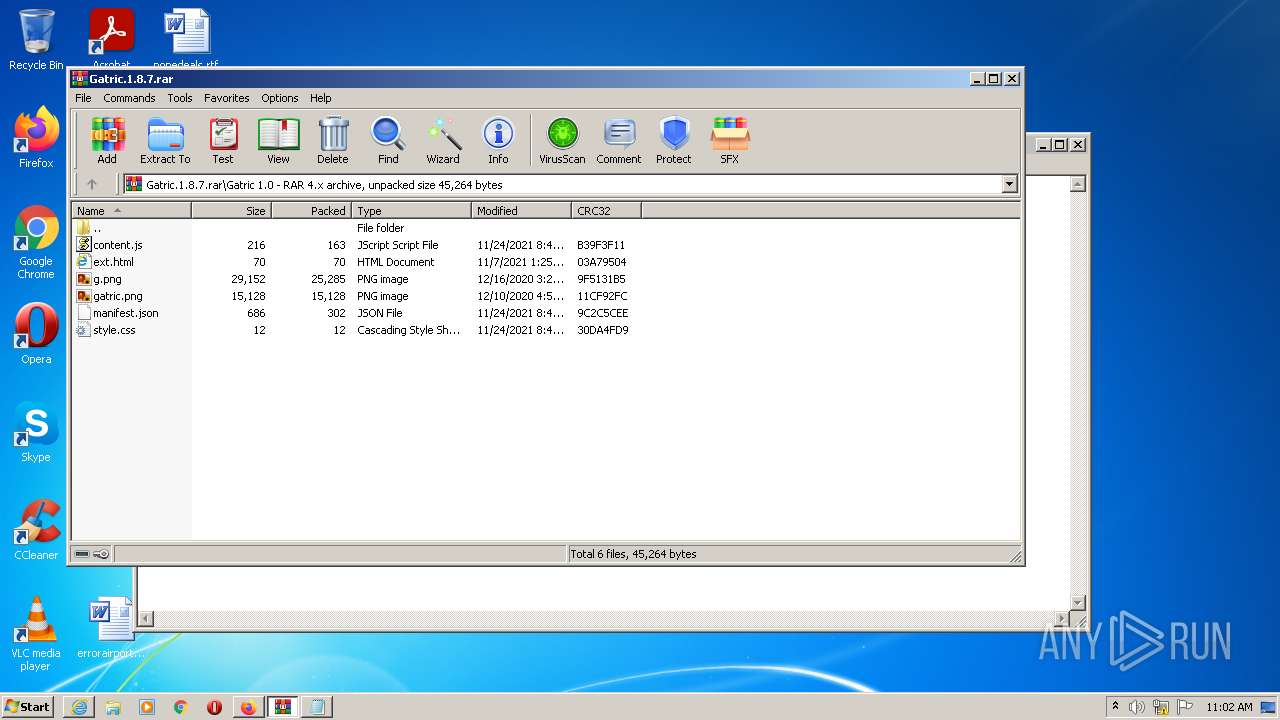Run the Test archive tool

coord(223,141)
